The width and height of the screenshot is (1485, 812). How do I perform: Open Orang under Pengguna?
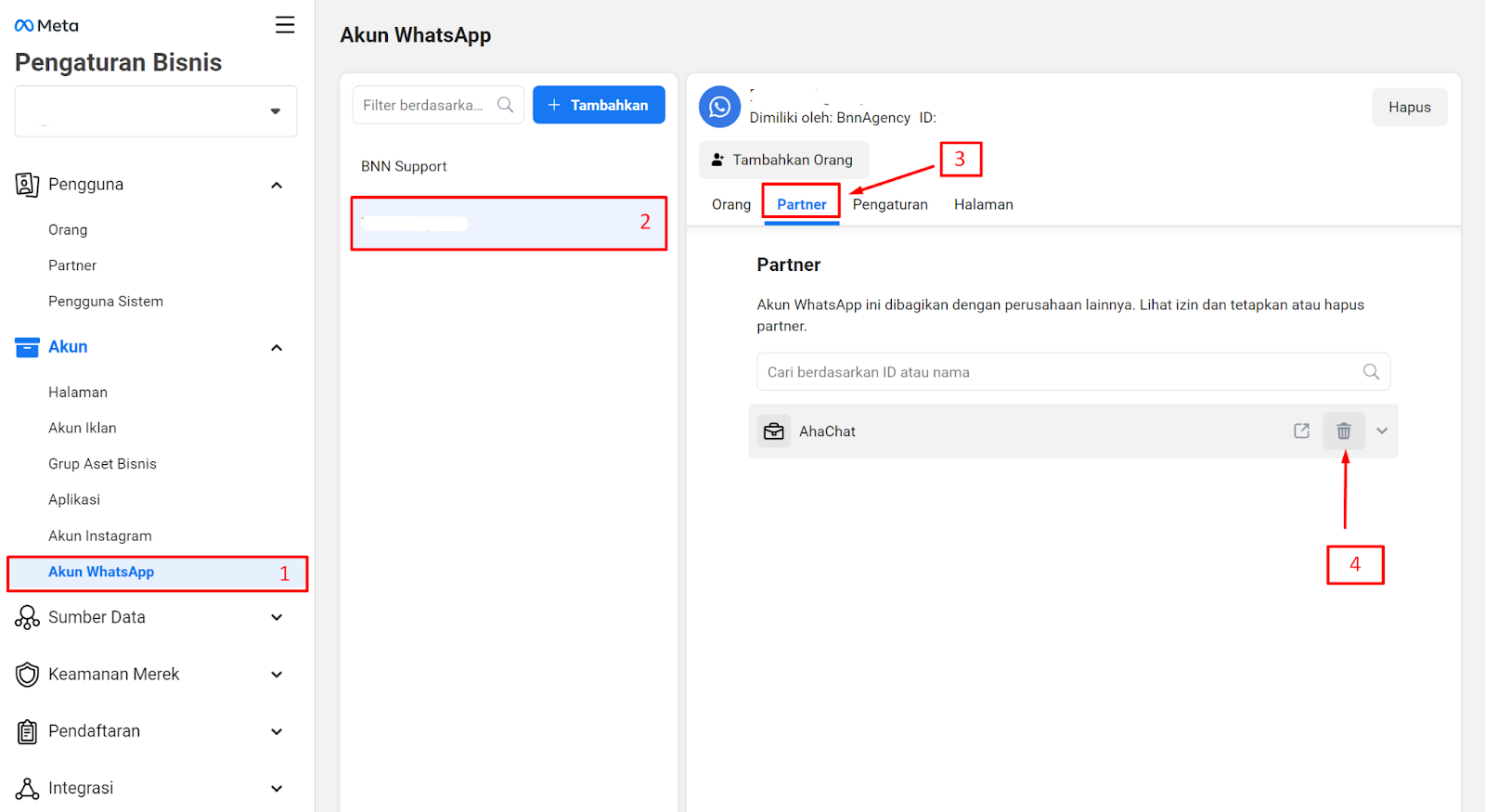tap(68, 229)
